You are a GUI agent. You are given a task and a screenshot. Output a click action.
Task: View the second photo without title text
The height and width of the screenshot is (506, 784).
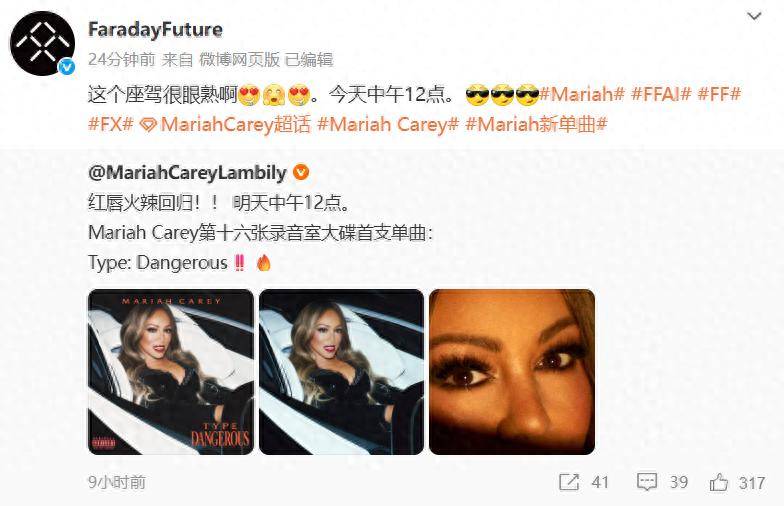[x=342, y=372]
